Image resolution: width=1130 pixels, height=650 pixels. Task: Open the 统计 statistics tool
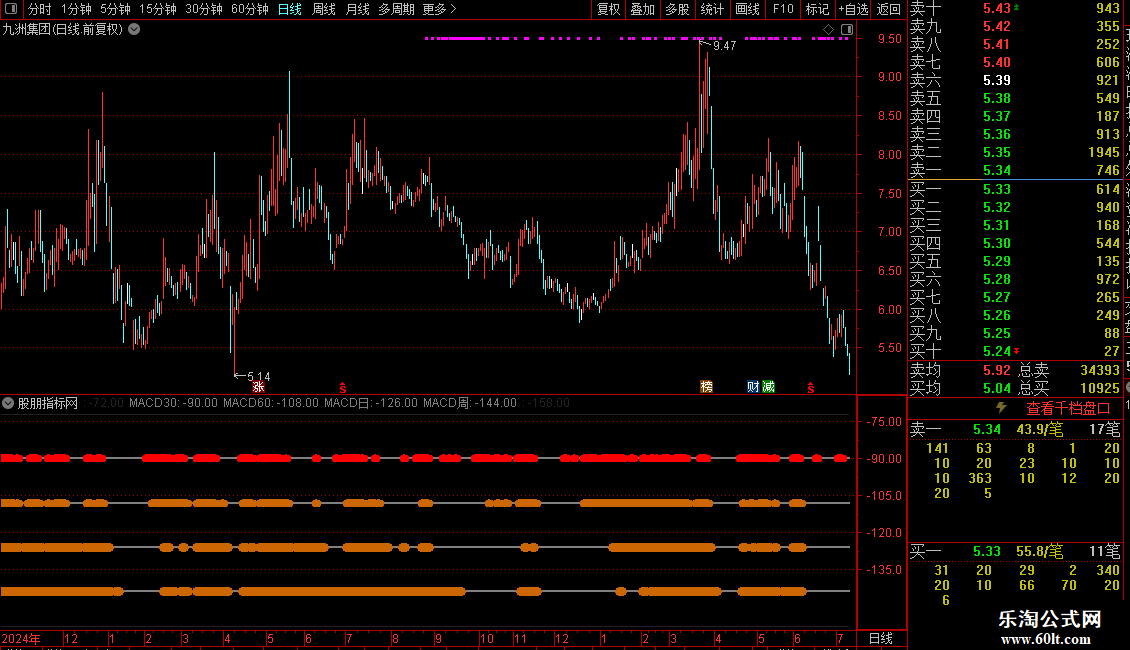tap(712, 9)
